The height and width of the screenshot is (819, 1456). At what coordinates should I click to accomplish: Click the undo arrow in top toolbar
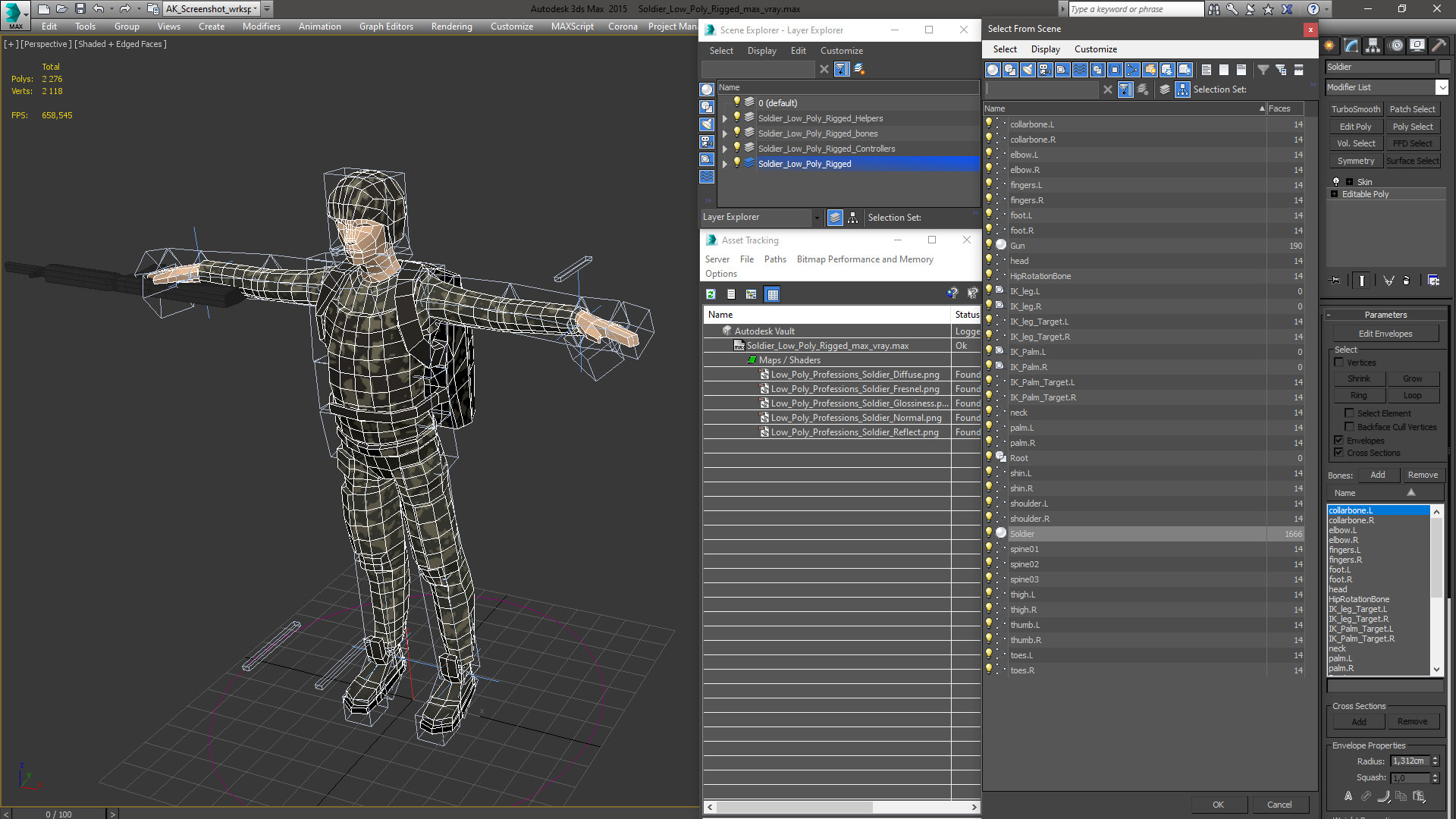(99, 9)
